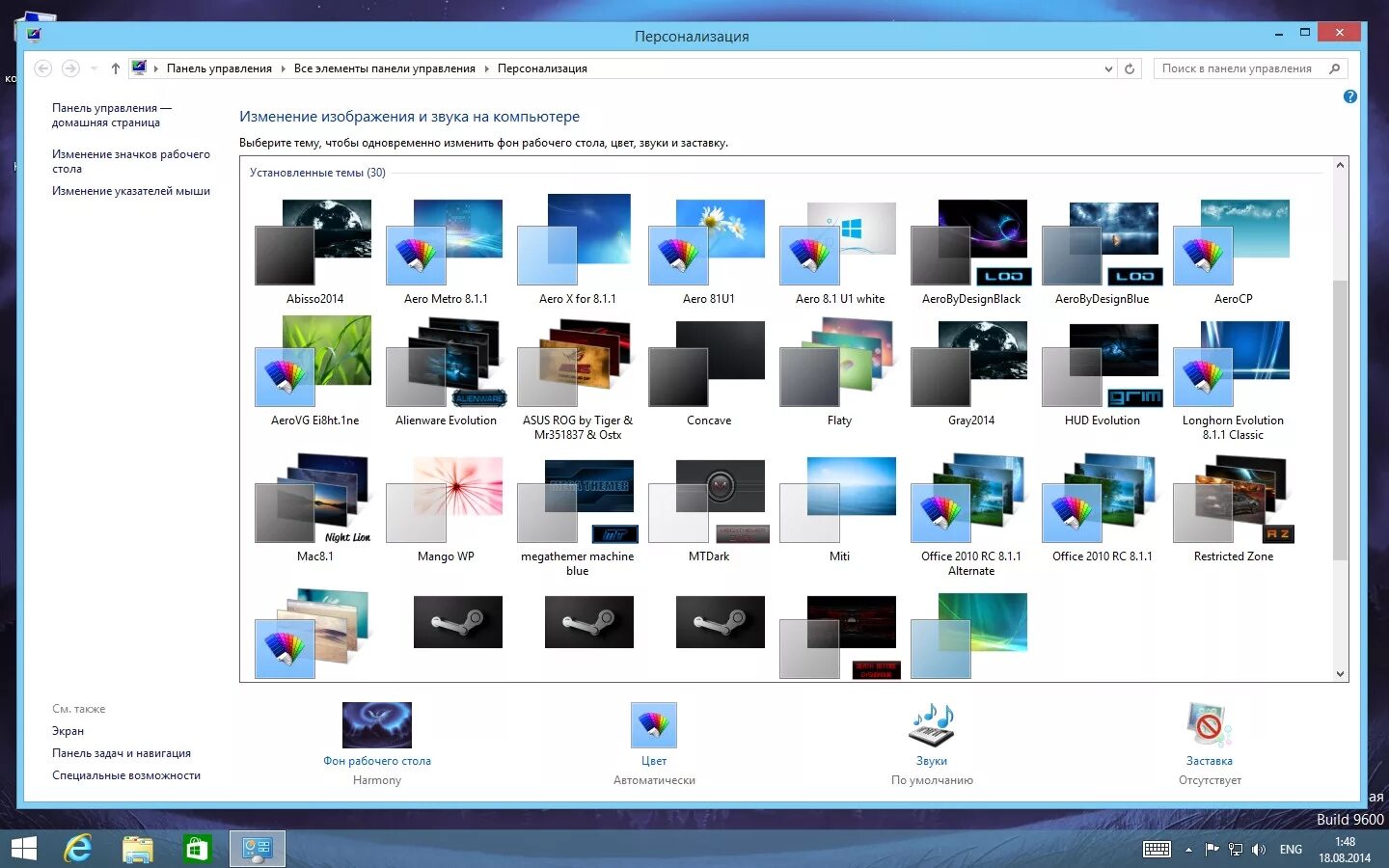The image size is (1389, 868).
Task: Pick the Aero 8.1 U1 white theme
Action: tap(838, 250)
